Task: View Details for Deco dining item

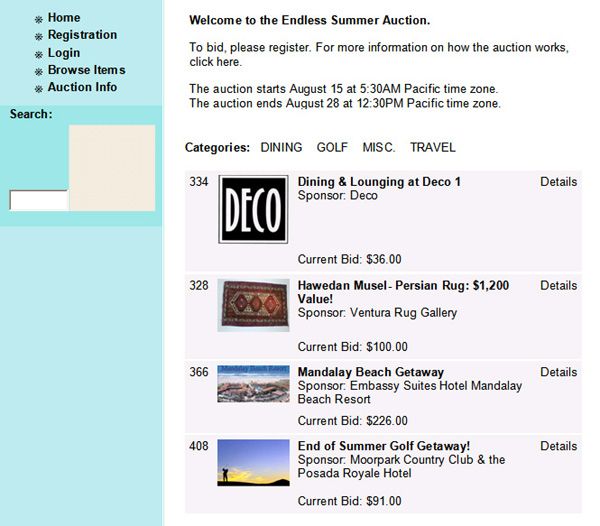Action: 558,182
